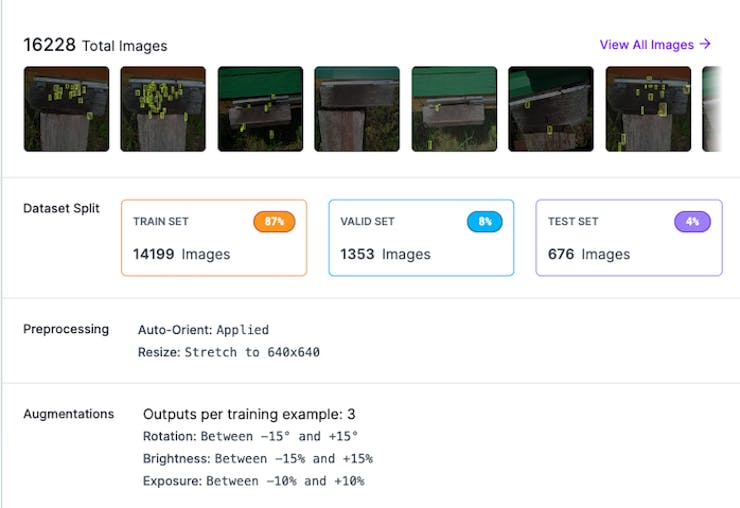The height and width of the screenshot is (508, 740).
Task: Select the fourth image thumbnail
Action: (x=357, y=109)
